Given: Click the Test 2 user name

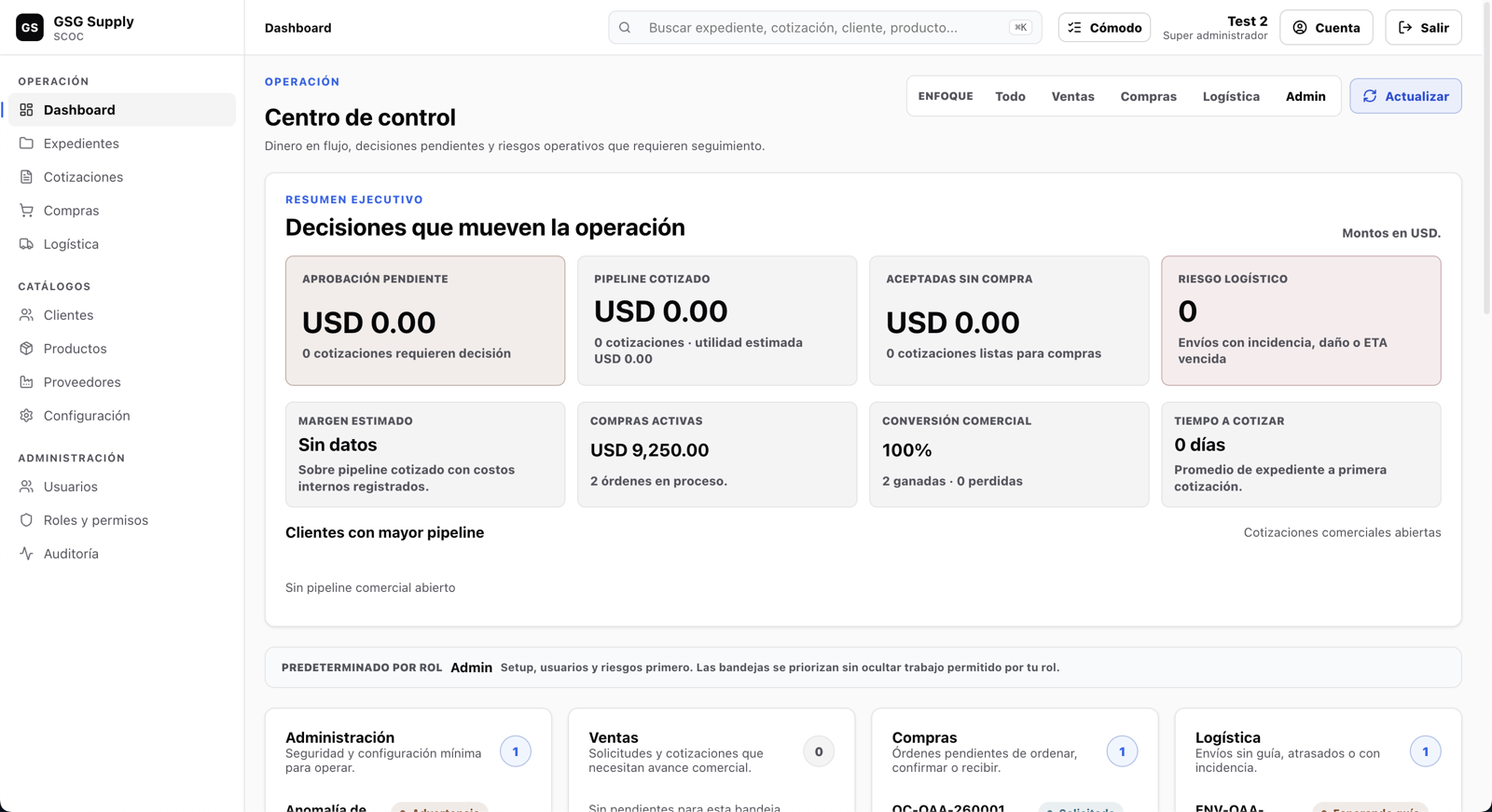Looking at the screenshot, I should [1247, 21].
